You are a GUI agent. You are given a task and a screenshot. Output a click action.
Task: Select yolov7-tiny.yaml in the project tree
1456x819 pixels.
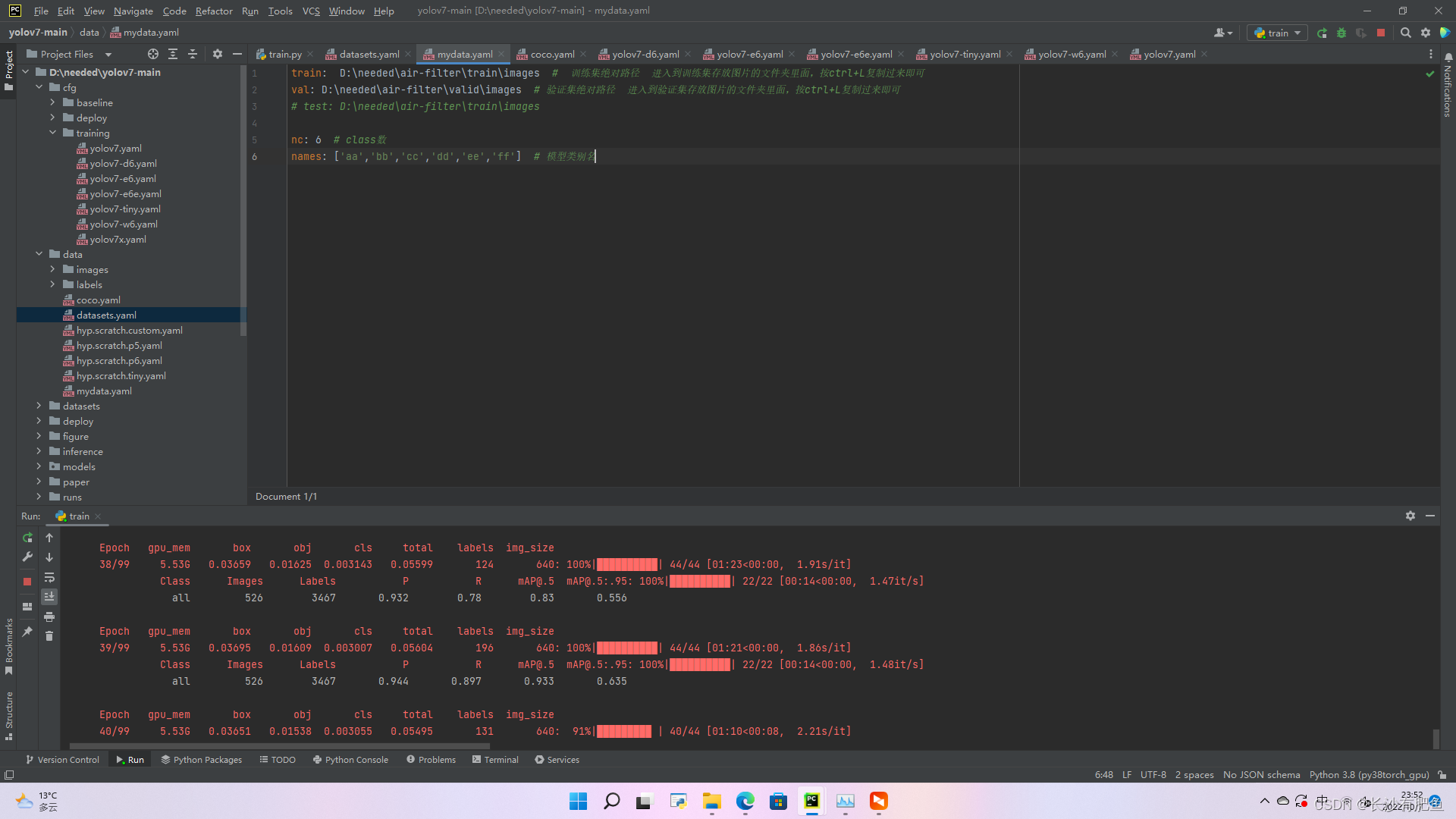[x=125, y=209]
